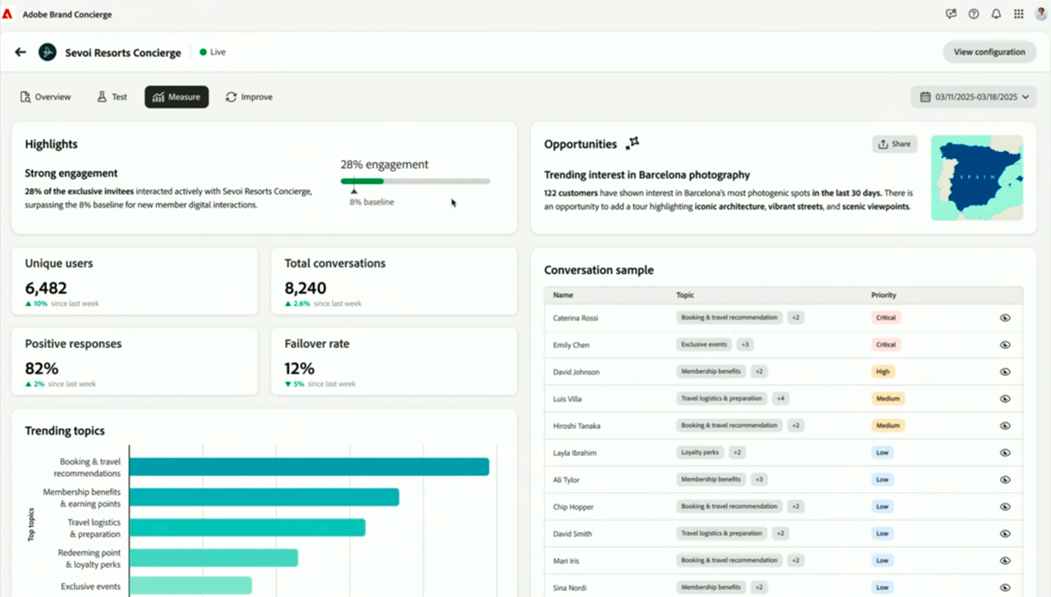View Caterina Rossi conversation via eye icon
The image size is (1051, 597).
(1005, 318)
